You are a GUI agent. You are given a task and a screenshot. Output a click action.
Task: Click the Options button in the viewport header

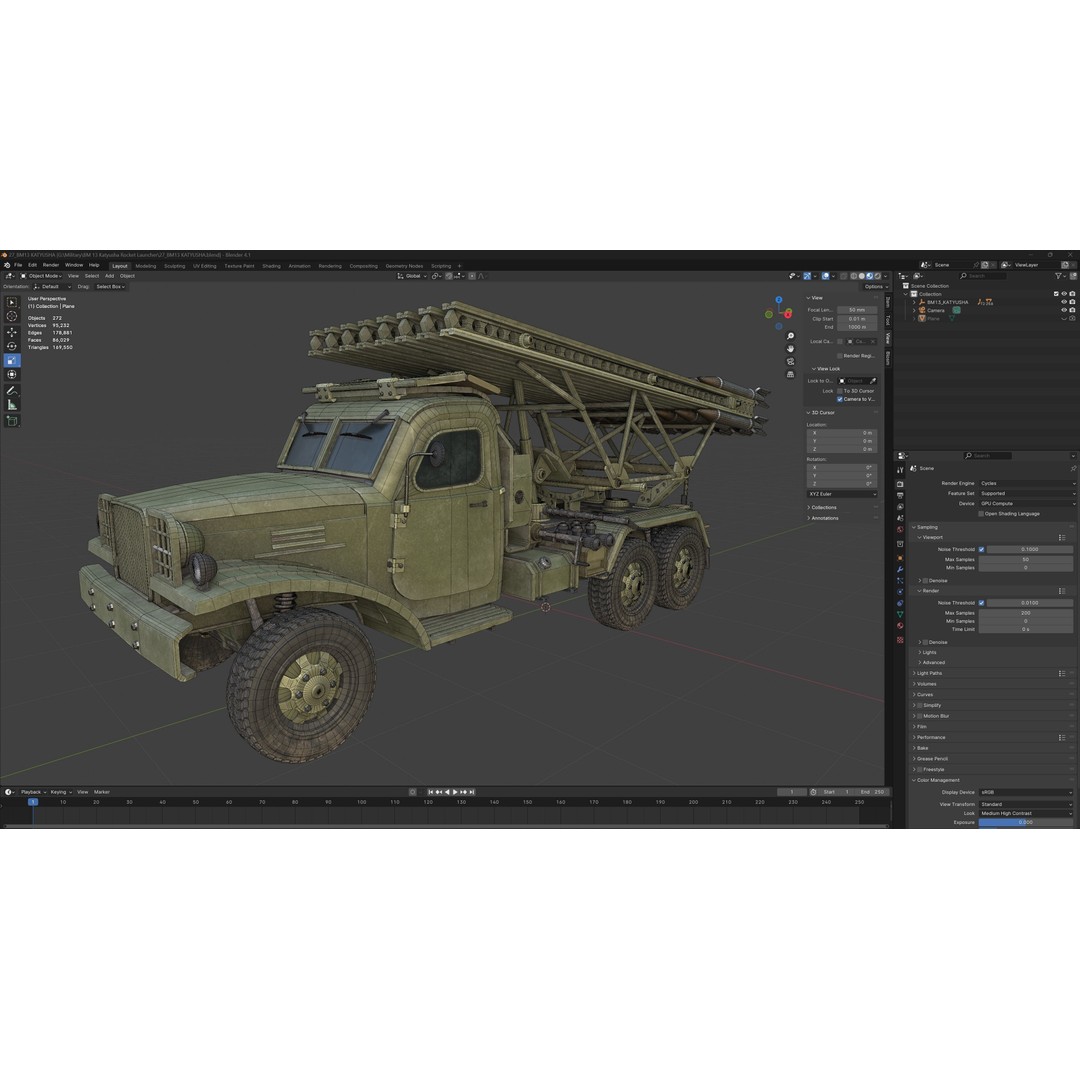click(x=876, y=285)
